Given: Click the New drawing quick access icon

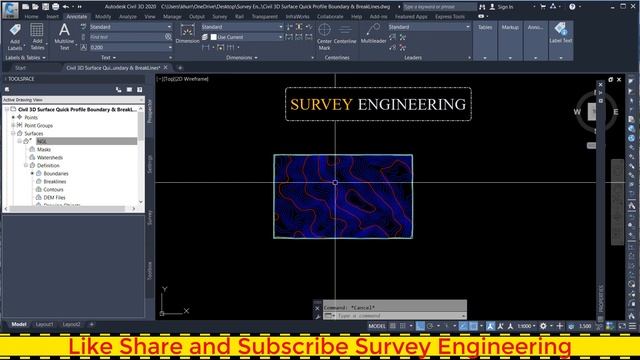Looking at the screenshot, I should 25,7.
